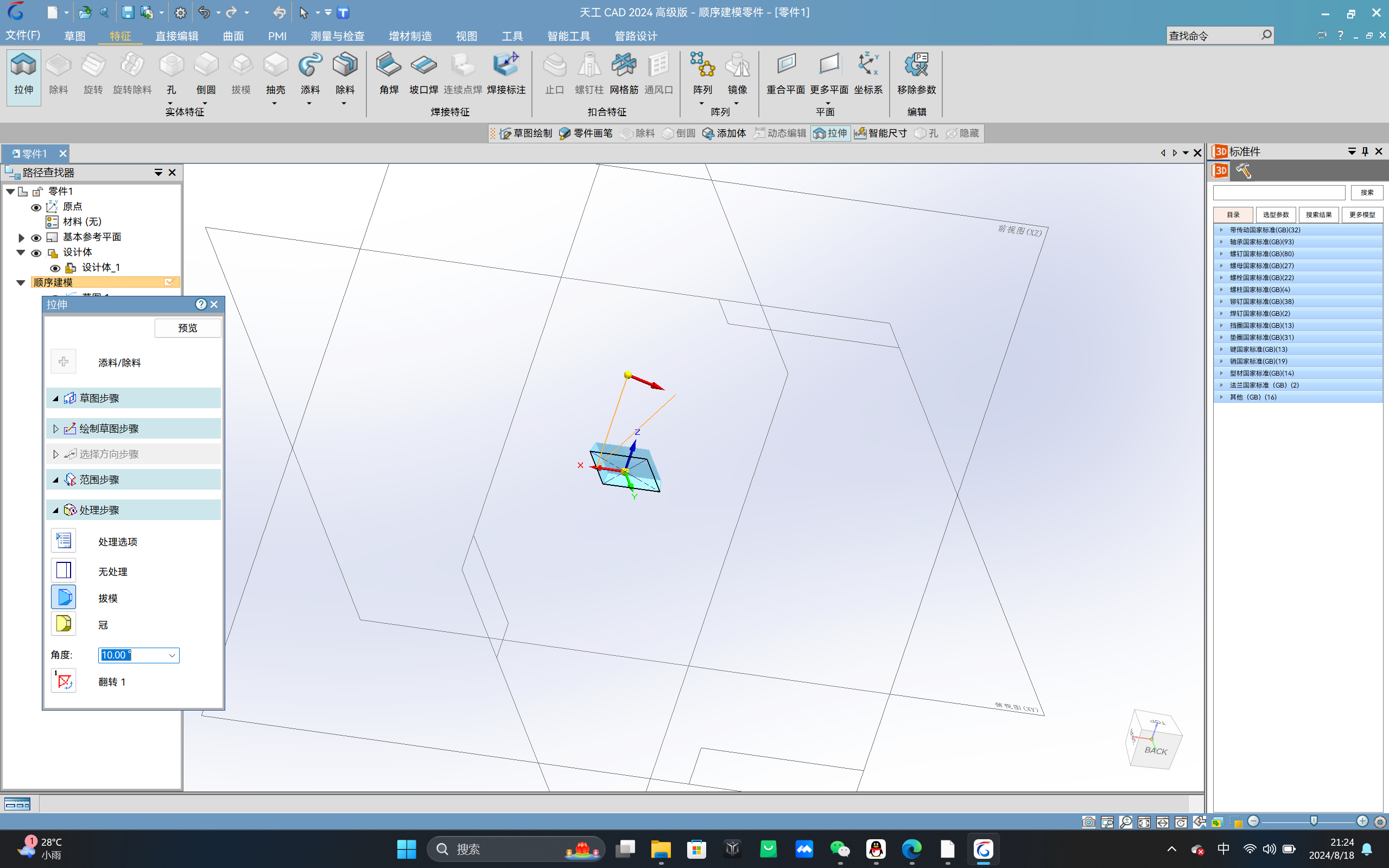The width and height of the screenshot is (1389, 868).
Task: Select the 拔模 draft treatment option
Action: click(64, 598)
